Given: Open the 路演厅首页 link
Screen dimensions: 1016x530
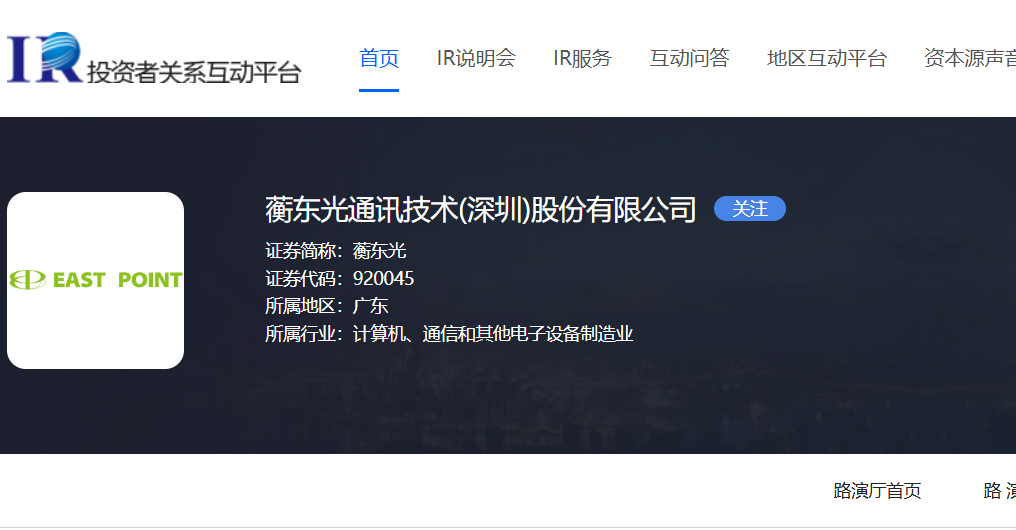Looking at the screenshot, I should 877,490.
